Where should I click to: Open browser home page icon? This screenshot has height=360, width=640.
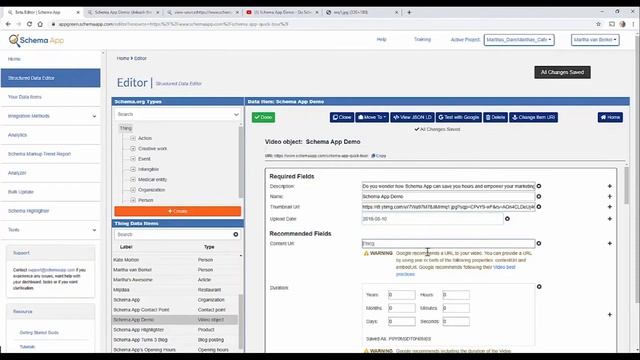coord(40,24)
